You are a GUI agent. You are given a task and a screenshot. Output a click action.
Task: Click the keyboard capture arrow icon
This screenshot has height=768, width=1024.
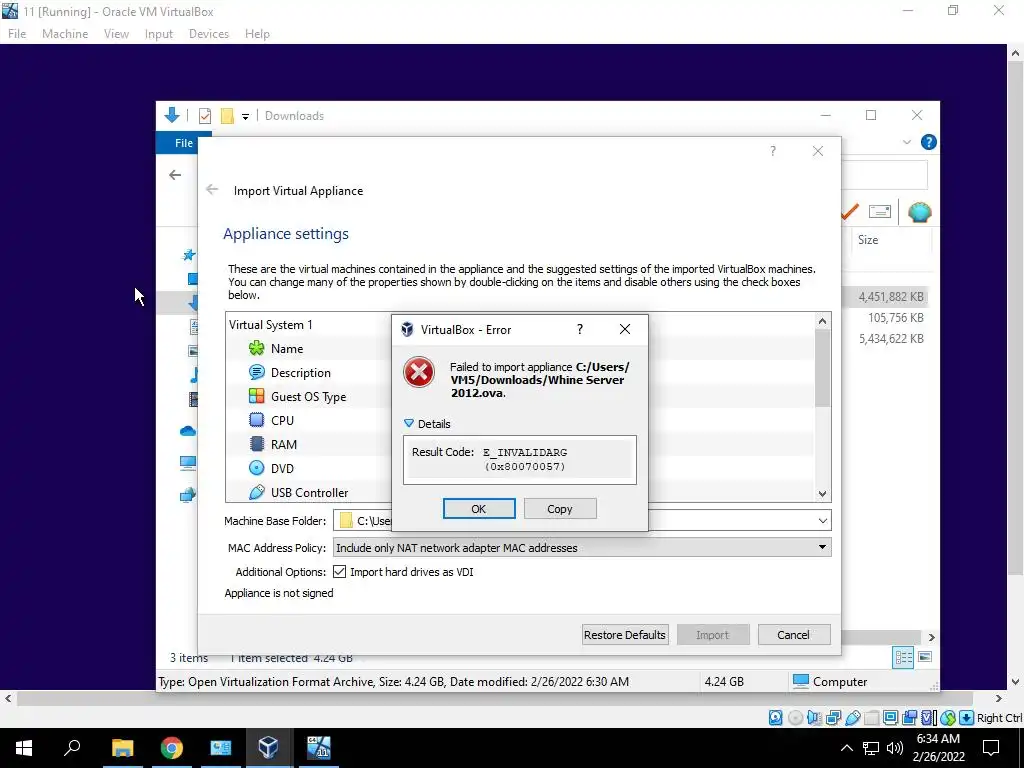[967, 718]
